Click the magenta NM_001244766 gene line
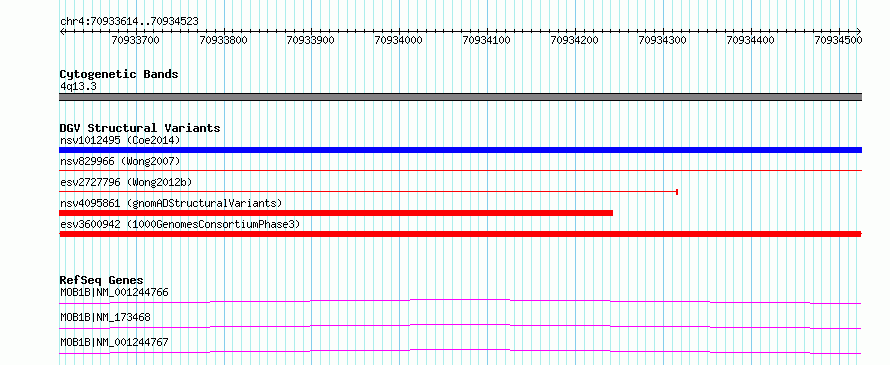Image resolution: width=890 pixels, height=365 pixels. coord(460,301)
